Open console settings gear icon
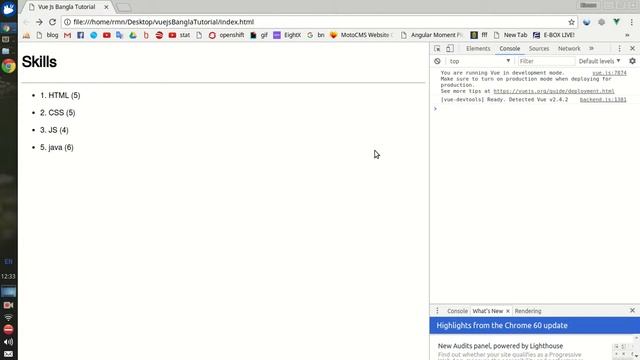 (632, 61)
